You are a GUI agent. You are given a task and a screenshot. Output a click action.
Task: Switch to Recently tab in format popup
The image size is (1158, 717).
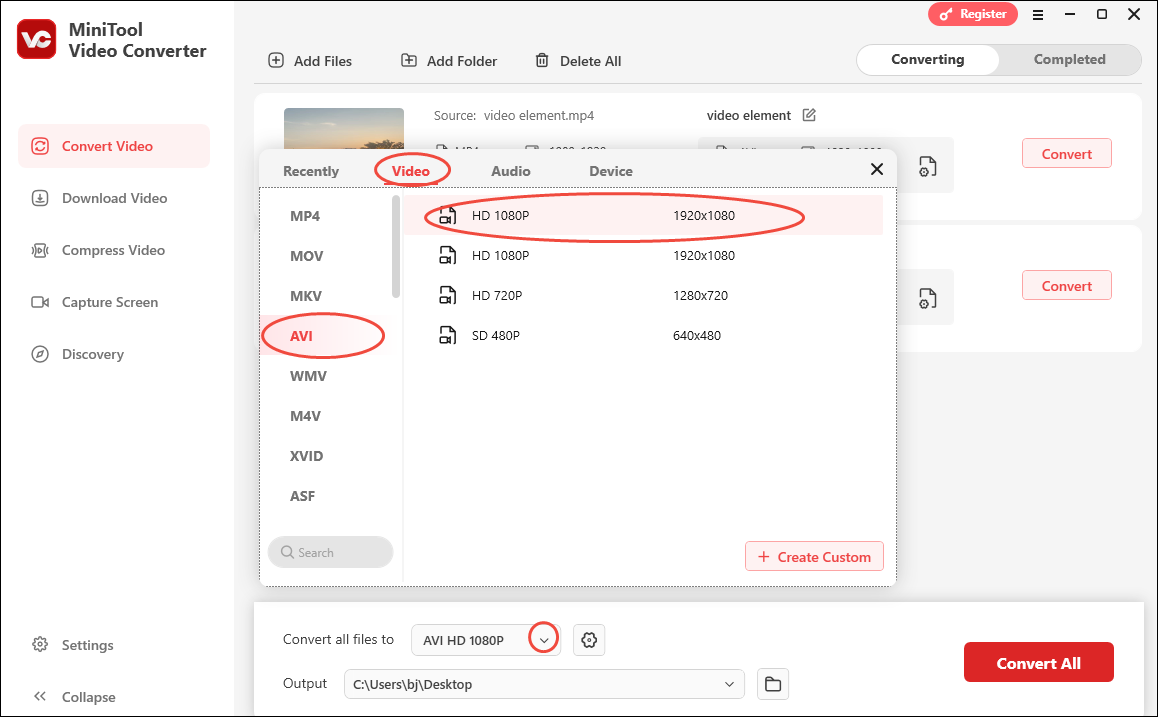[x=311, y=171]
